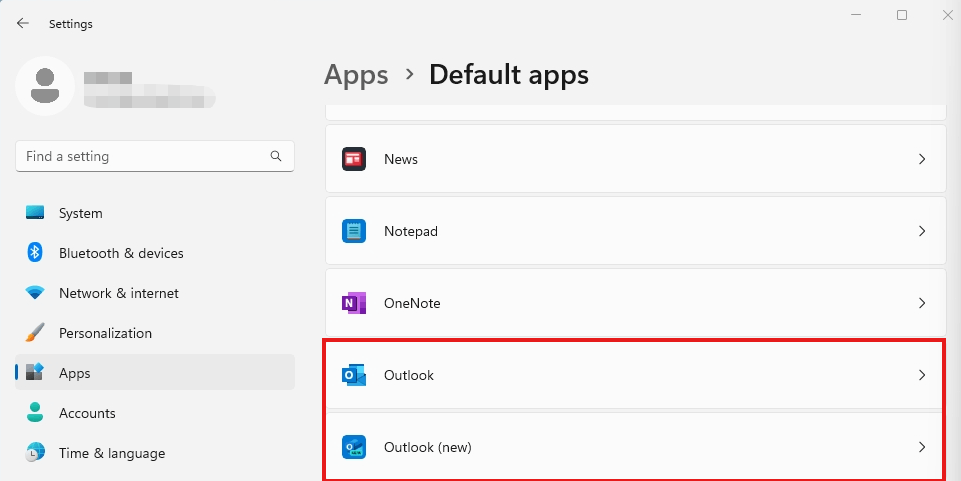Expand the OneNote row chevron
Screen dimensions: 961x481
tap(922, 303)
